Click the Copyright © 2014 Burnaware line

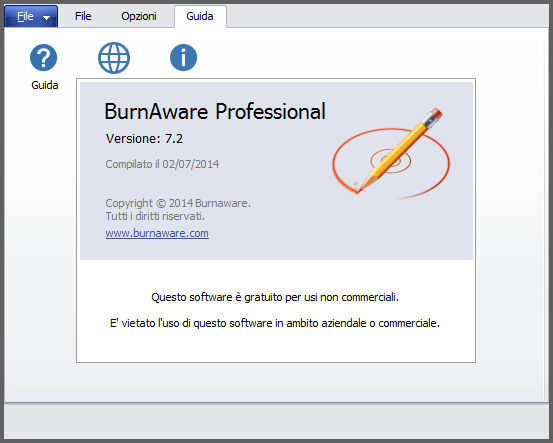(x=178, y=203)
